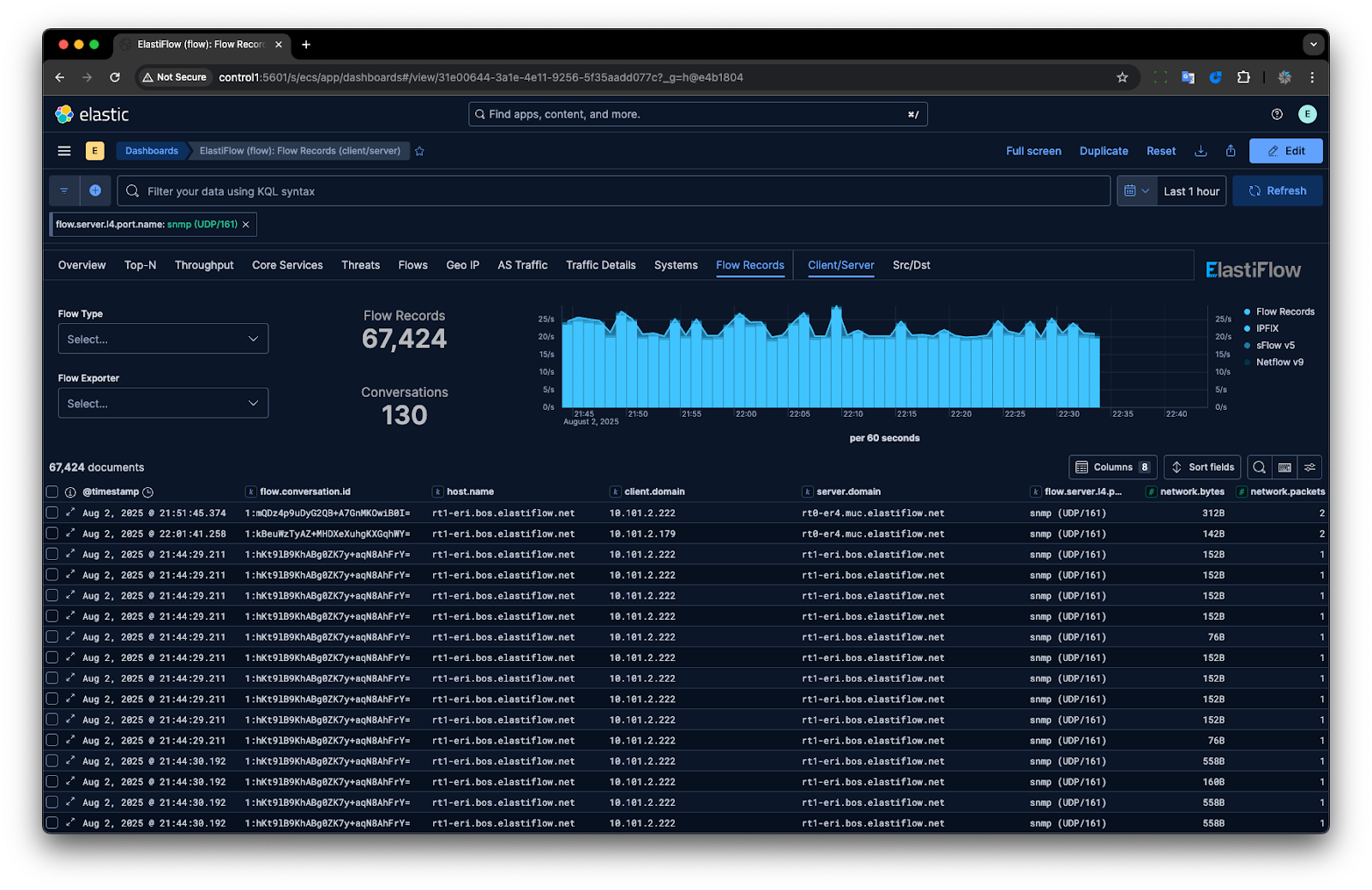Image resolution: width=1372 pixels, height=890 pixels.
Task: Check the row with timestamp 22:01:41.258
Action: click(52, 533)
